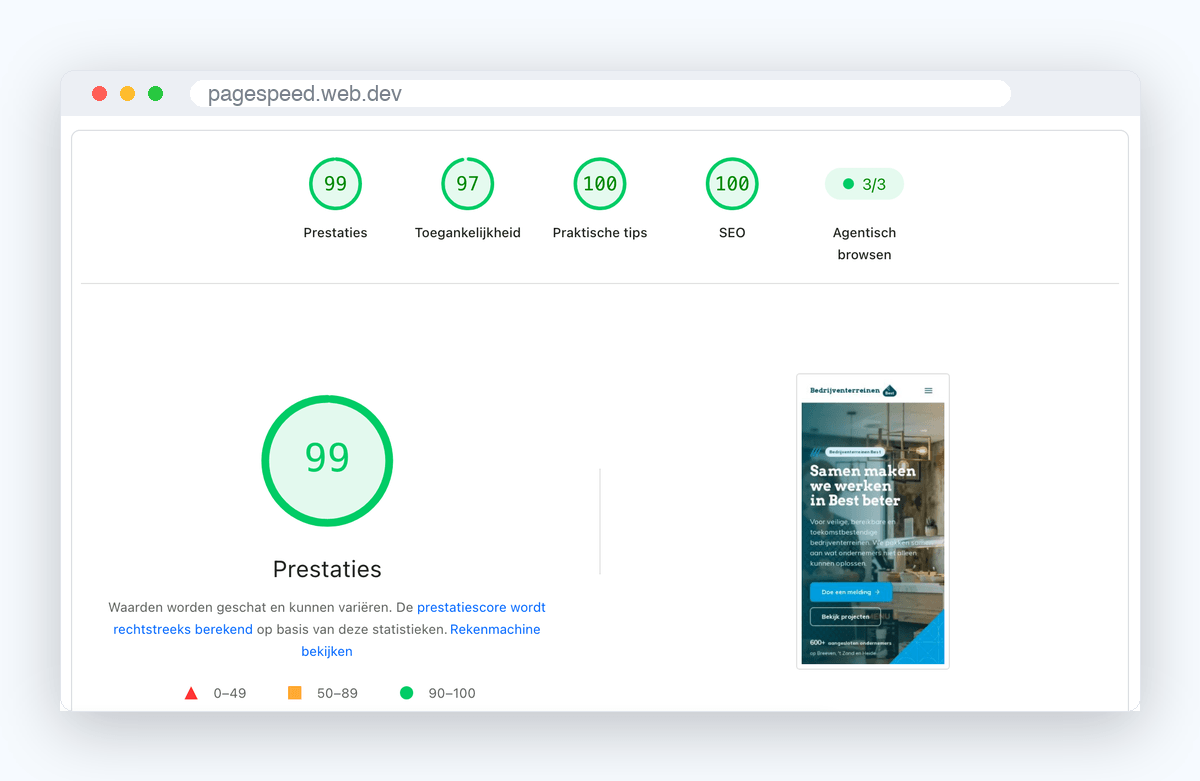1200x781 pixels.
Task: Click 'Doe een melding' button in thumbnail
Action: point(851,592)
